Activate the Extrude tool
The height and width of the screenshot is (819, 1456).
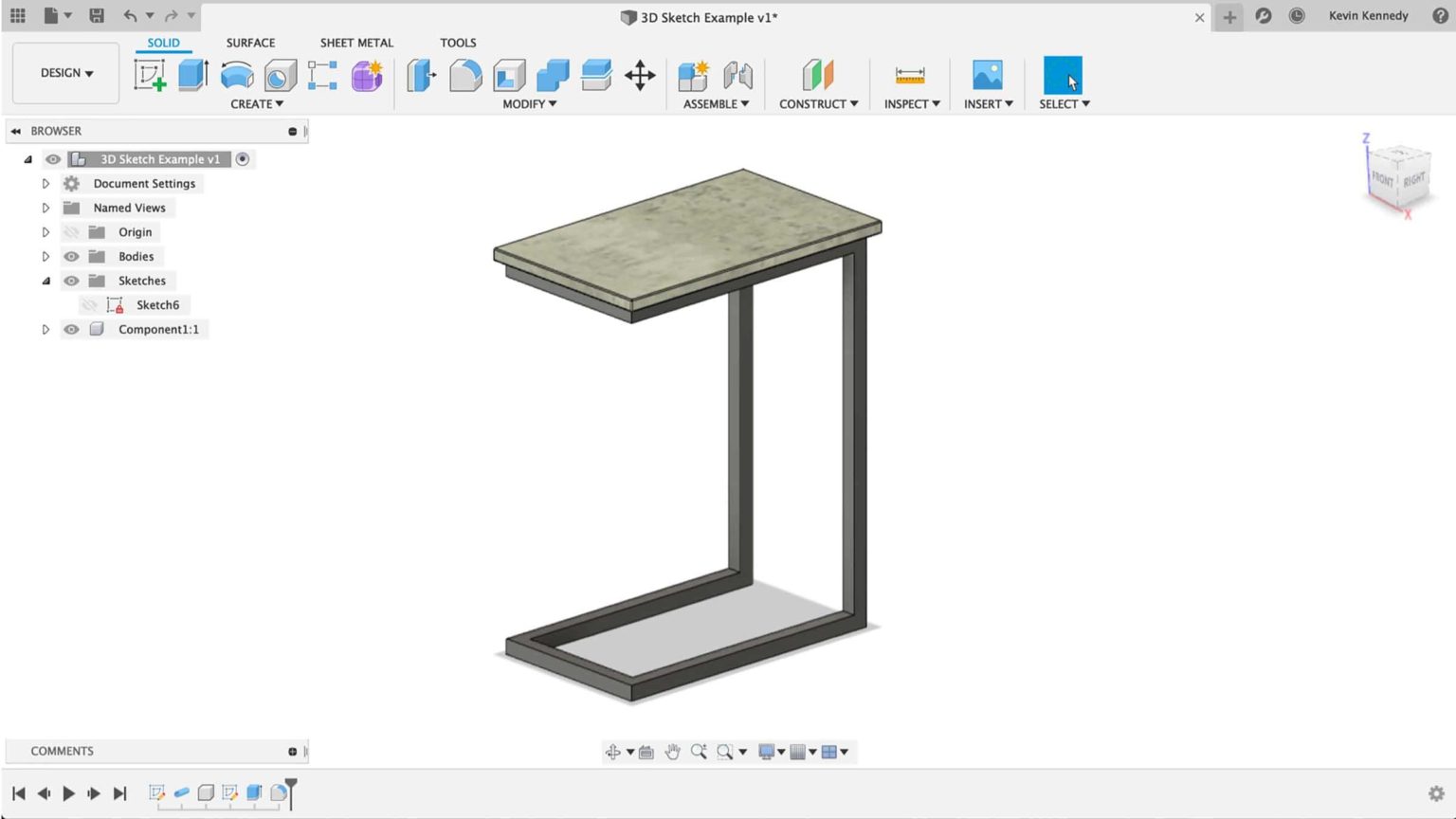193,74
